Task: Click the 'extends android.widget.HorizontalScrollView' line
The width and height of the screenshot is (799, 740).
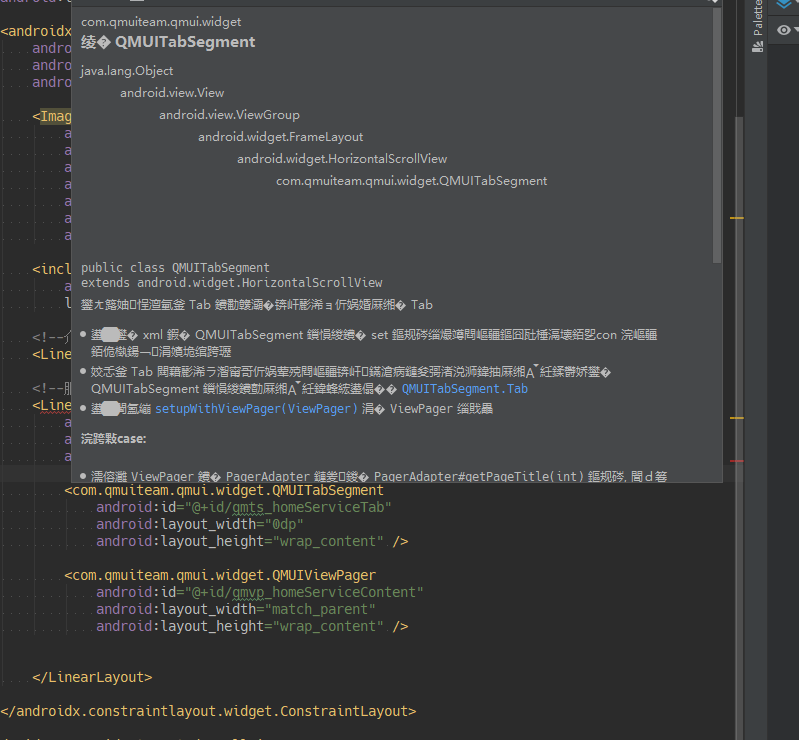Action: tap(232, 282)
